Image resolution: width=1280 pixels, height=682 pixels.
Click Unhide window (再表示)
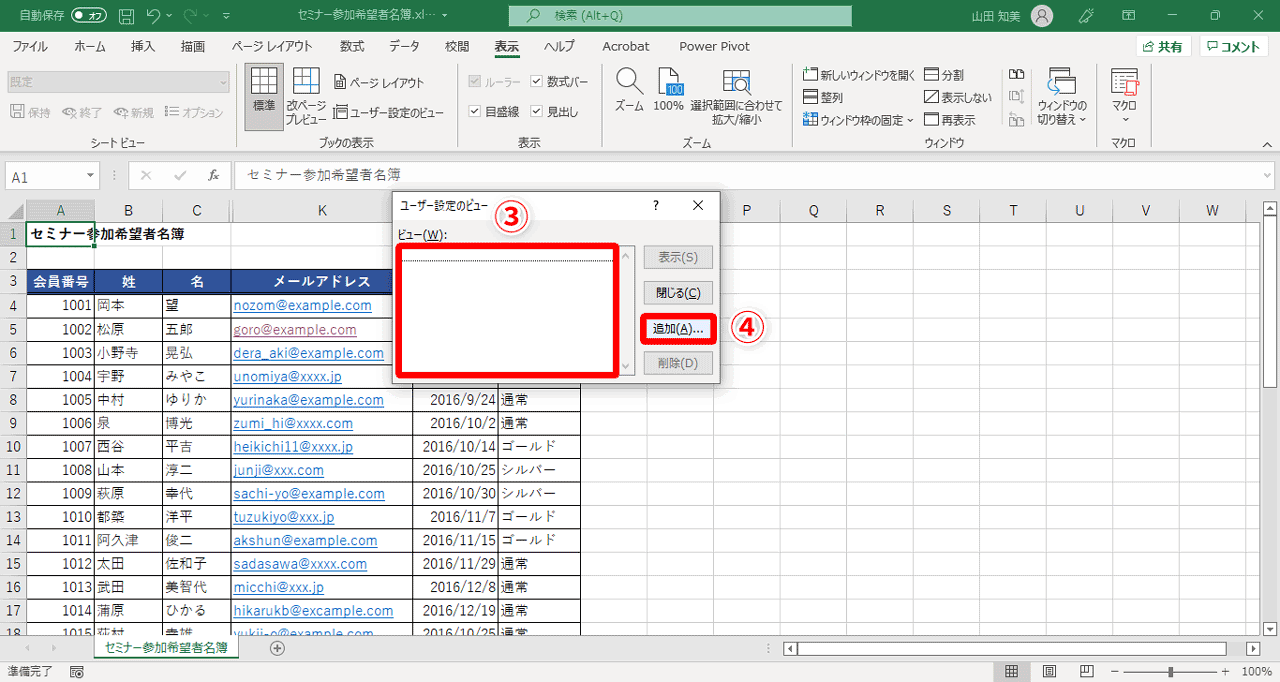(x=950, y=120)
